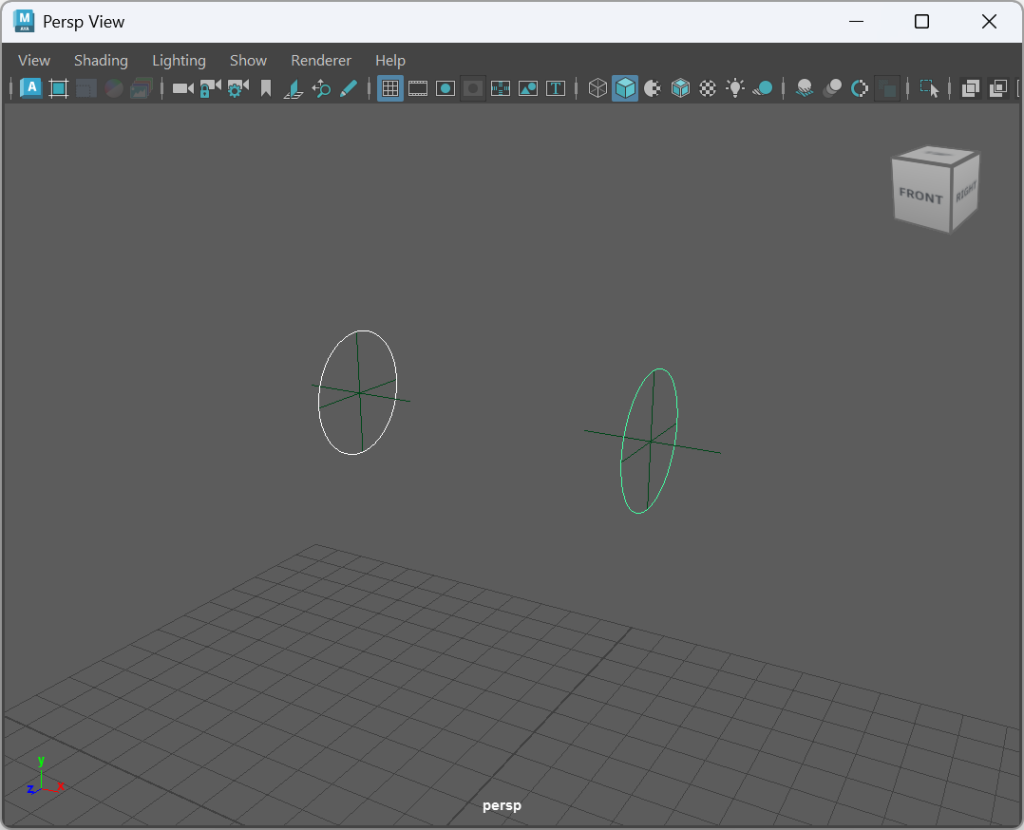Toggle Wireframe shading cube icon
1024x830 pixels.
point(597,89)
